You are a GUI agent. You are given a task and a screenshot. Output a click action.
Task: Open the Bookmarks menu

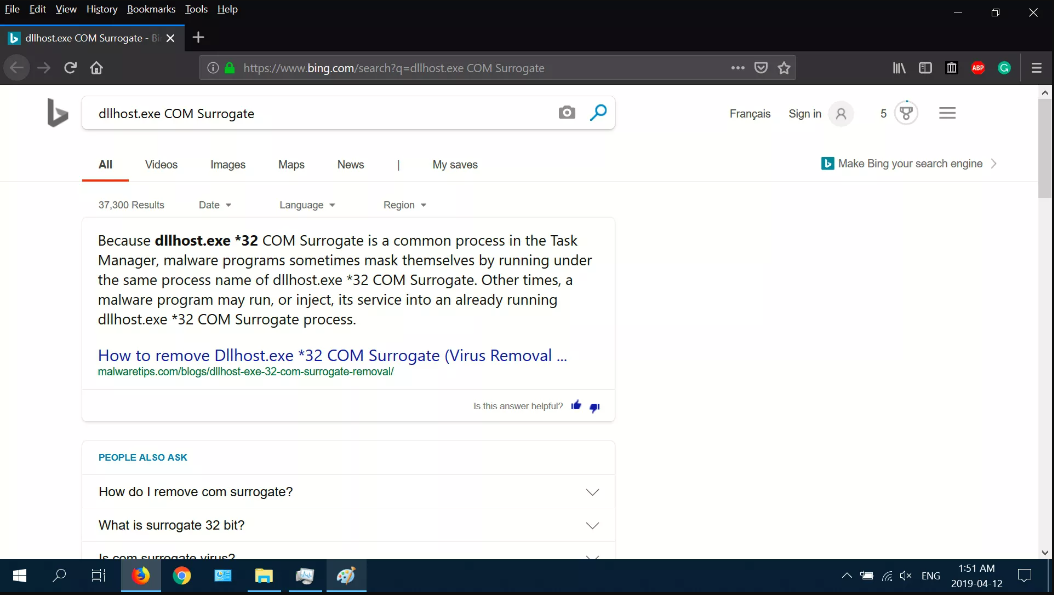coord(151,9)
